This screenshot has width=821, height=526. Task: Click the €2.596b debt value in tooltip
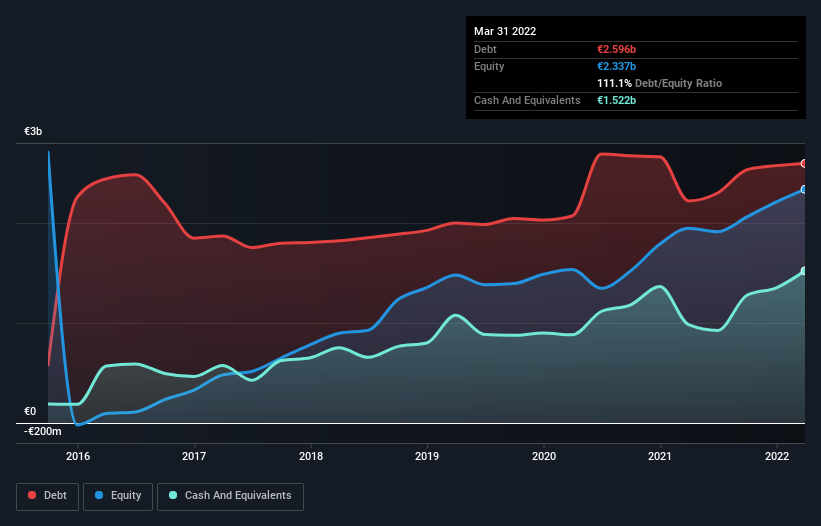(x=616, y=49)
